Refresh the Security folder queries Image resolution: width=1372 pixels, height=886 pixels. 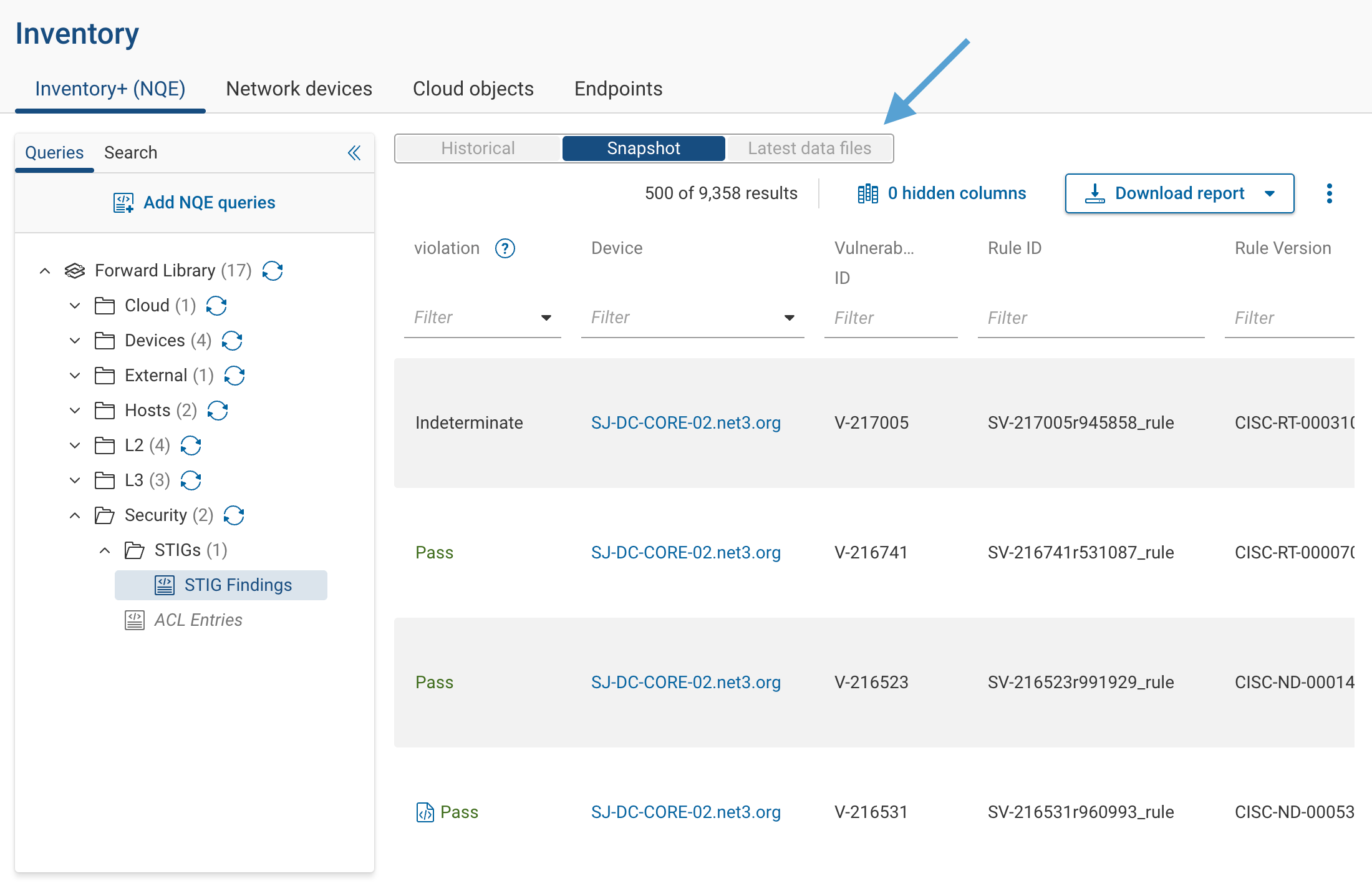pos(234,515)
